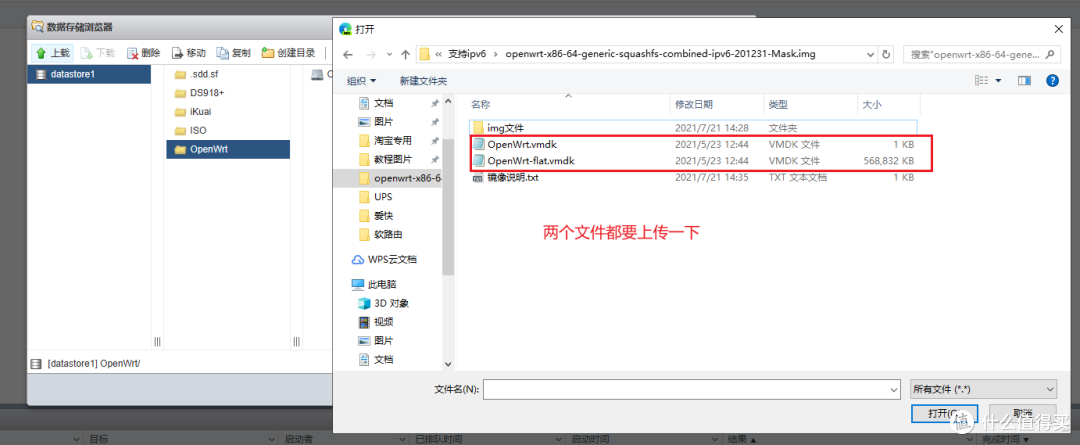Screen dimensions: 1080x445
Task: Open 淘宝专用 folder in sidebar
Action: (393, 141)
